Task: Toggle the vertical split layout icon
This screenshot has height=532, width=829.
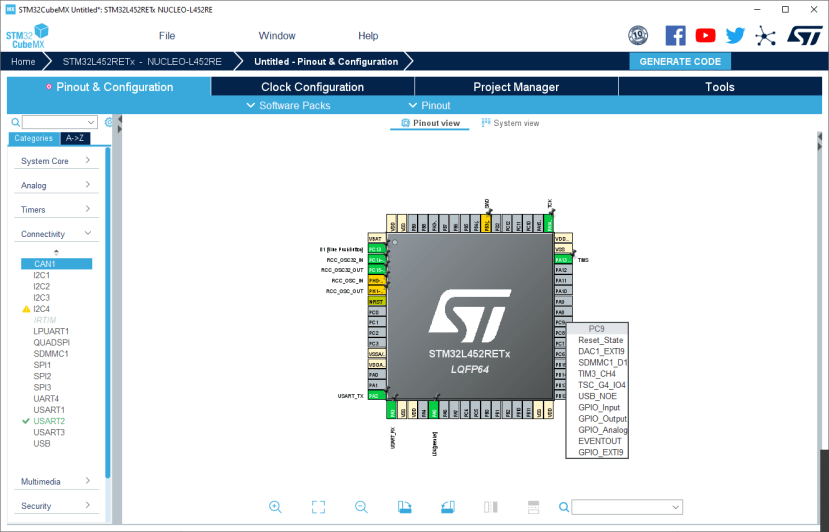Action: [x=491, y=507]
